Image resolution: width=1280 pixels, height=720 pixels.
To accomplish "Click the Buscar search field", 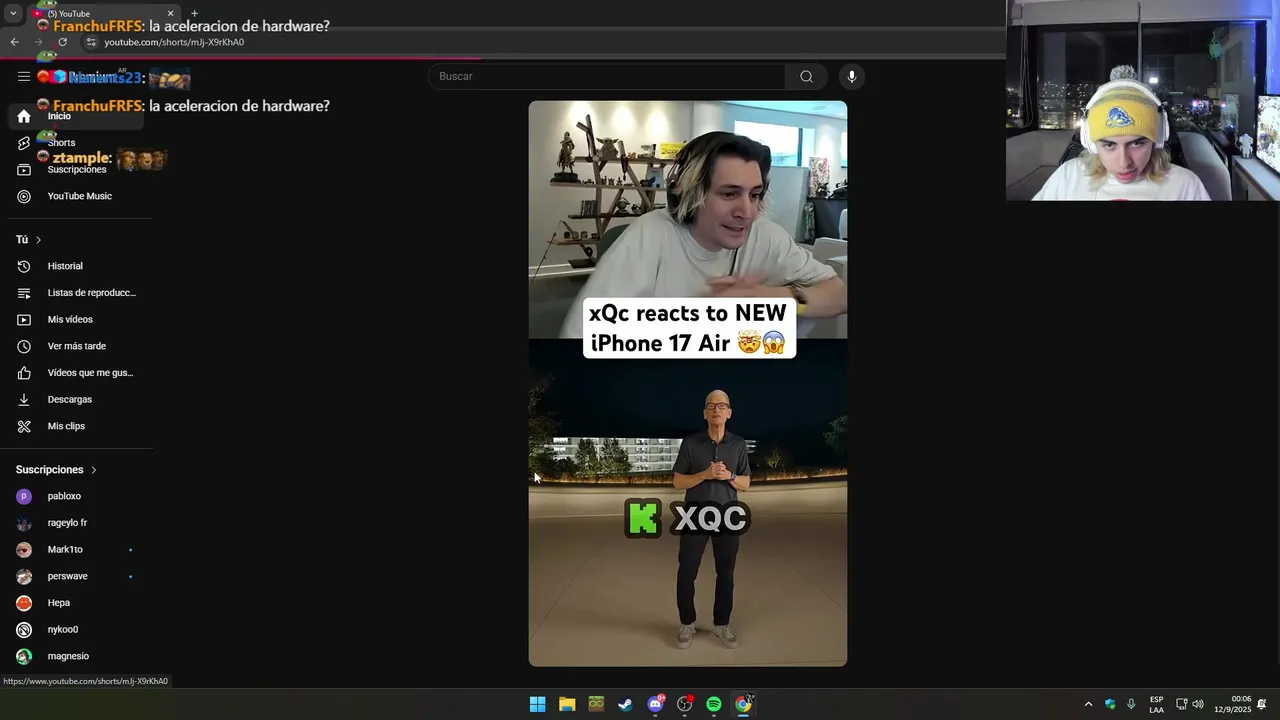I will click(x=608, y=77).
